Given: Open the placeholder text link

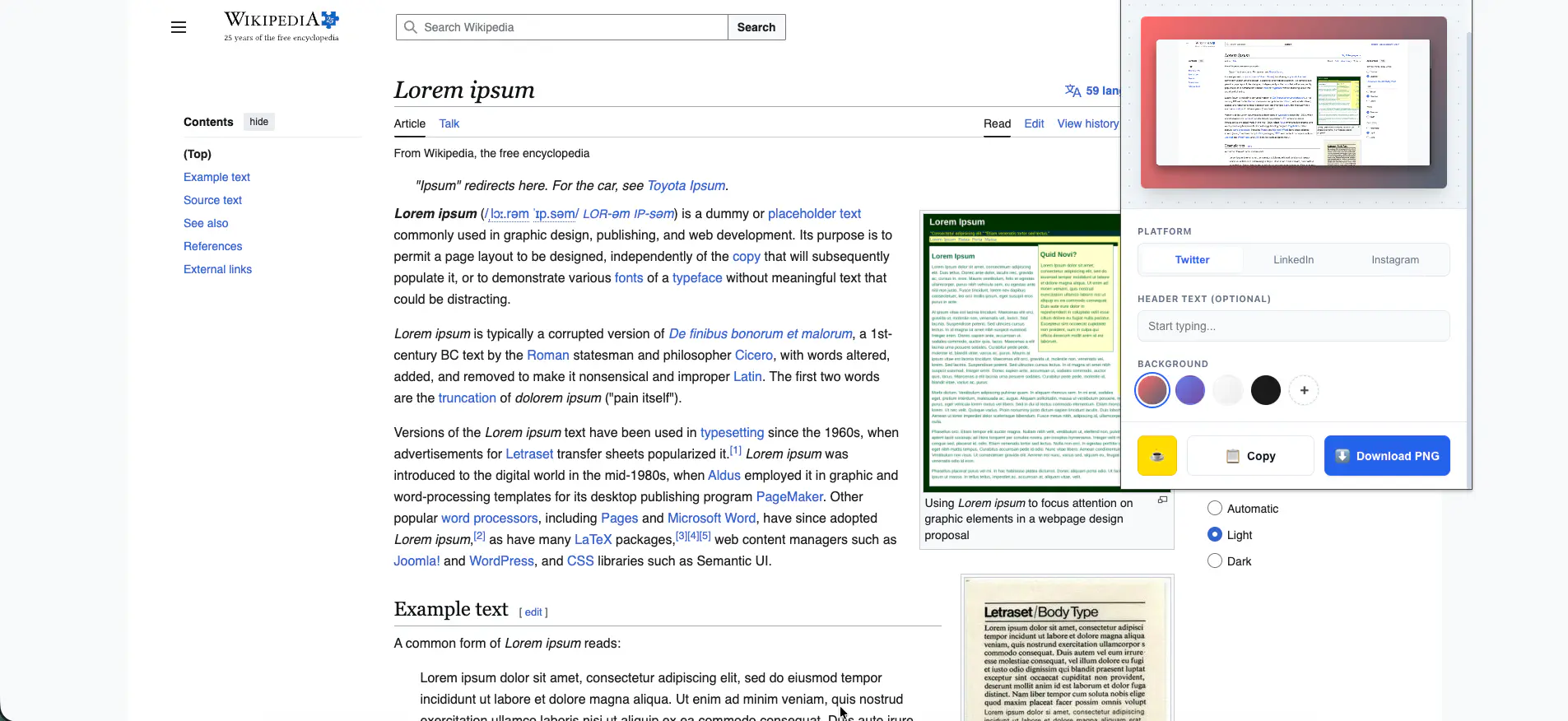Looking at the screenshot, I should tap(814, 213).
